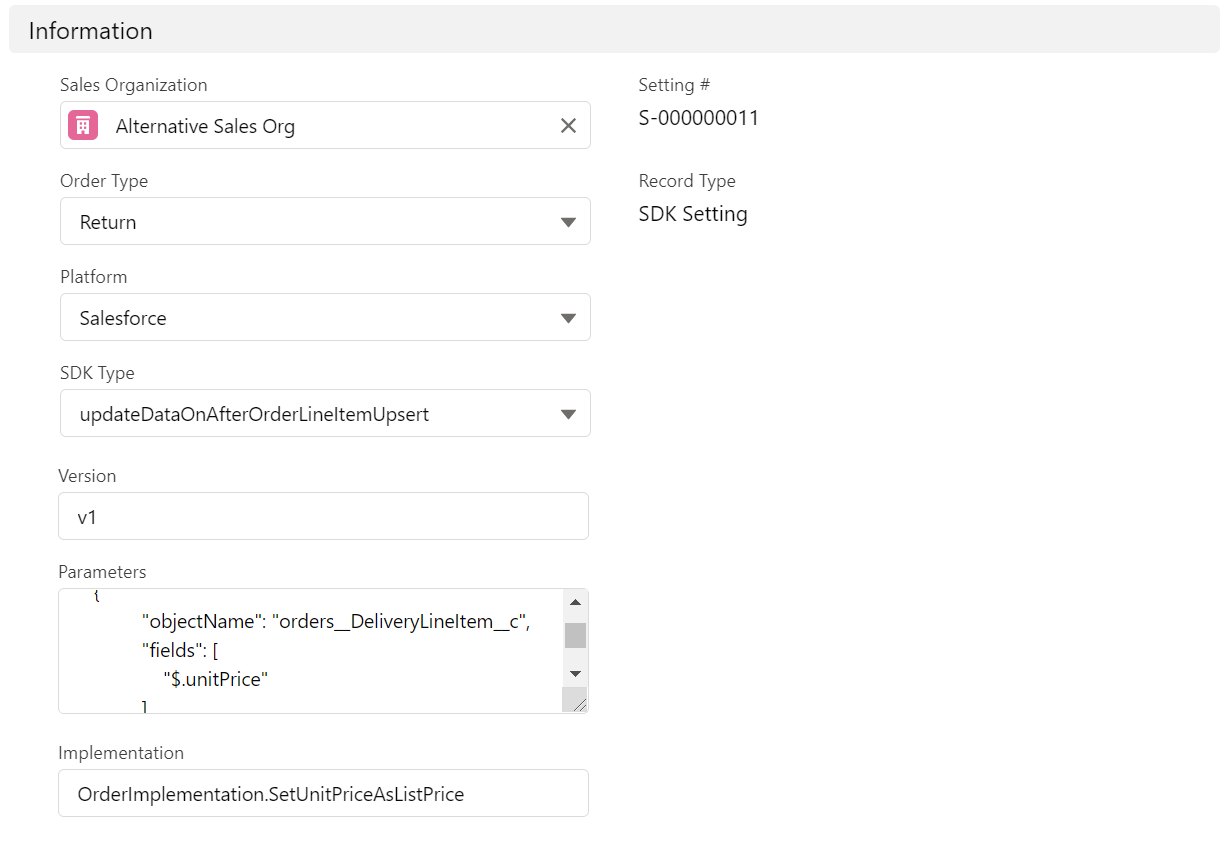1228x846 pixels.
Task: Collapse the Information section header
Action: 91,31
